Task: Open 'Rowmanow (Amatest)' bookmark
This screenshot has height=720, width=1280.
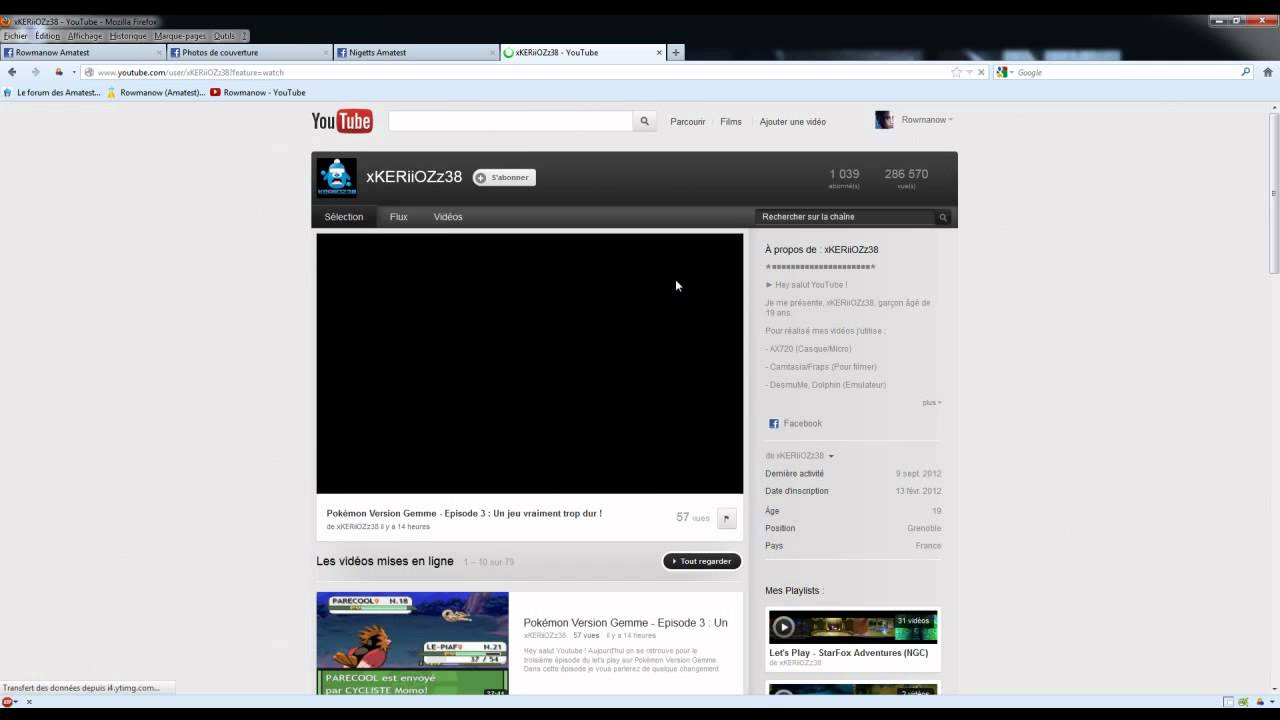Action: 155,93
